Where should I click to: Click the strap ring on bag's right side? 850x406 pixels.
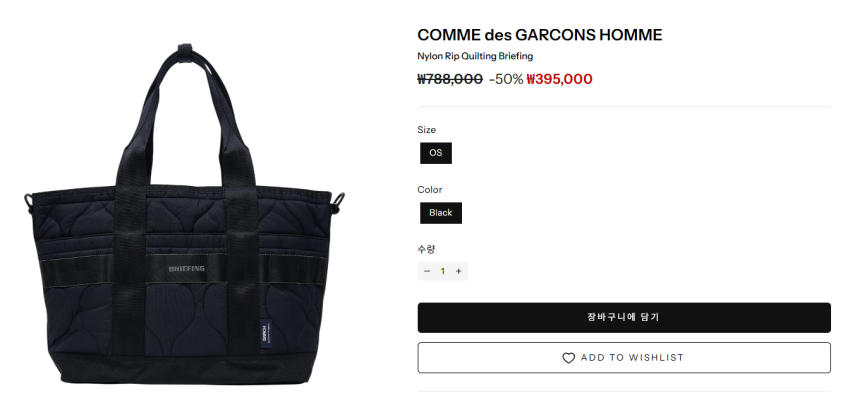click(x=340, y=204)
